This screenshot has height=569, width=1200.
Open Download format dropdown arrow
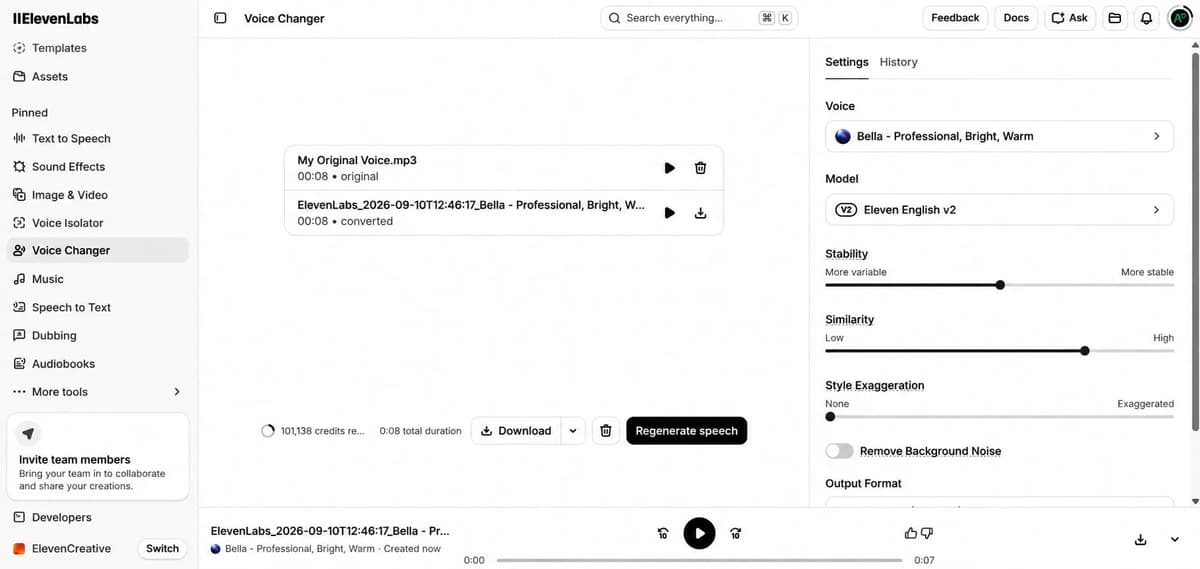click(573, 431)
